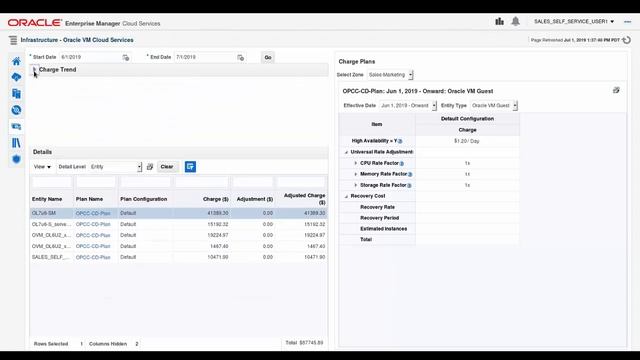Click the charge value 19224.97
Screen dimensions: 640x360
[218, 235]
